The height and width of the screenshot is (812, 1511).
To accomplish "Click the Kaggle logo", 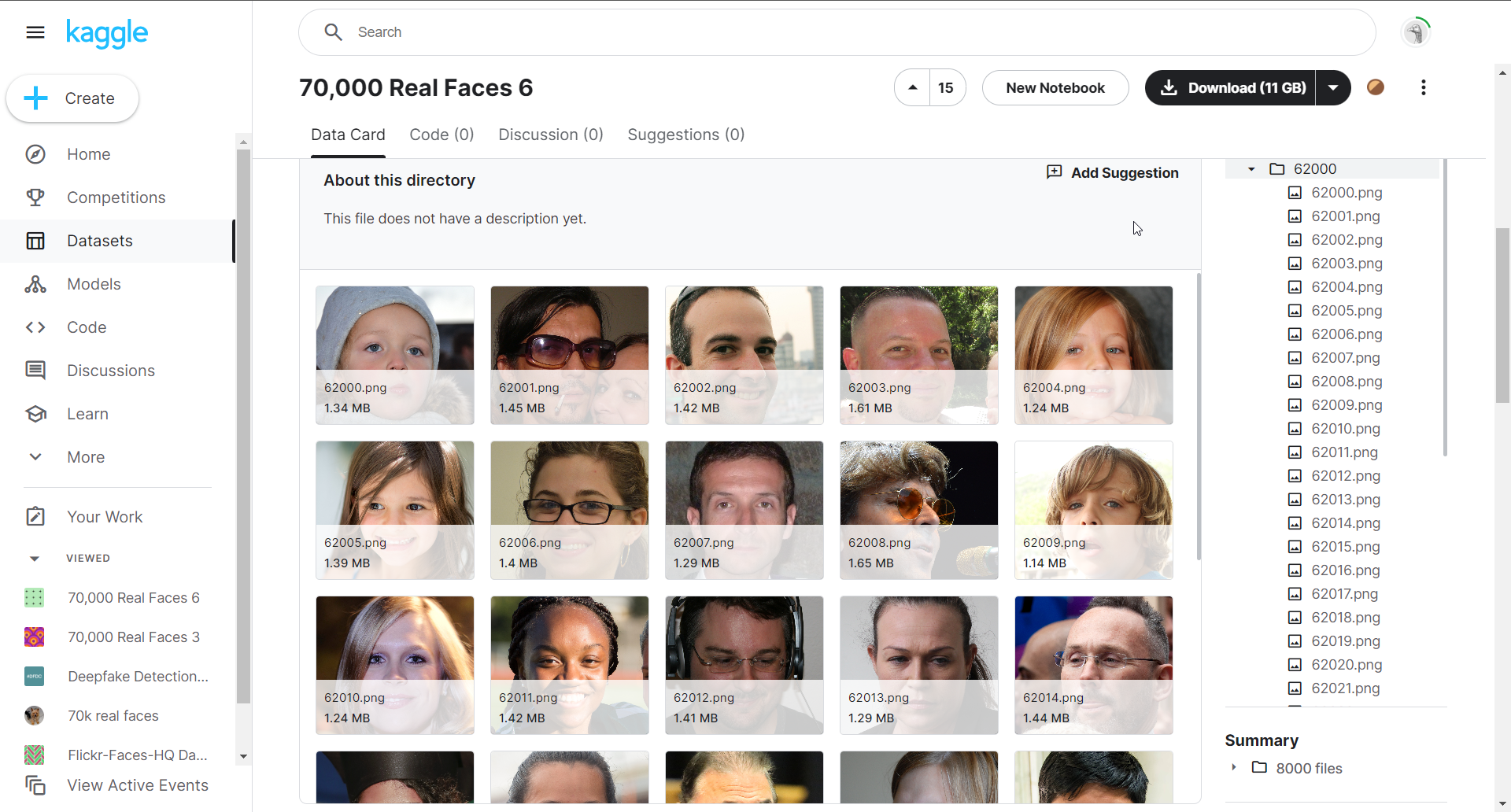I will coord(107,33).
